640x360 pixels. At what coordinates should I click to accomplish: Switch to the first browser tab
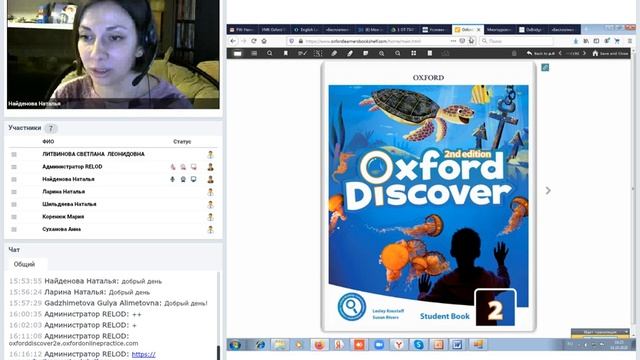[x=242, y=30]
